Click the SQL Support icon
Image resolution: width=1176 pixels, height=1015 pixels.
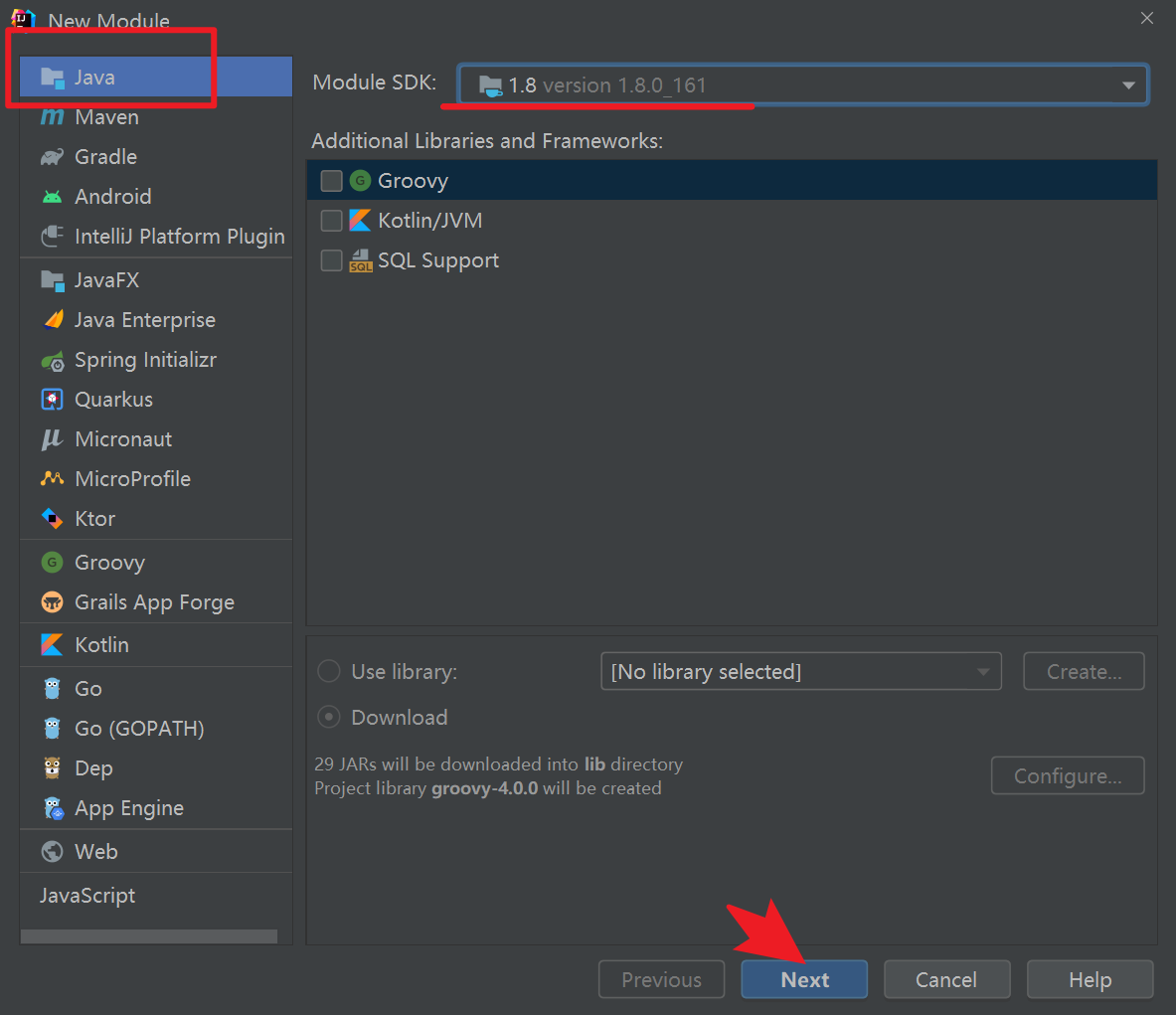(x=361, y=260)
